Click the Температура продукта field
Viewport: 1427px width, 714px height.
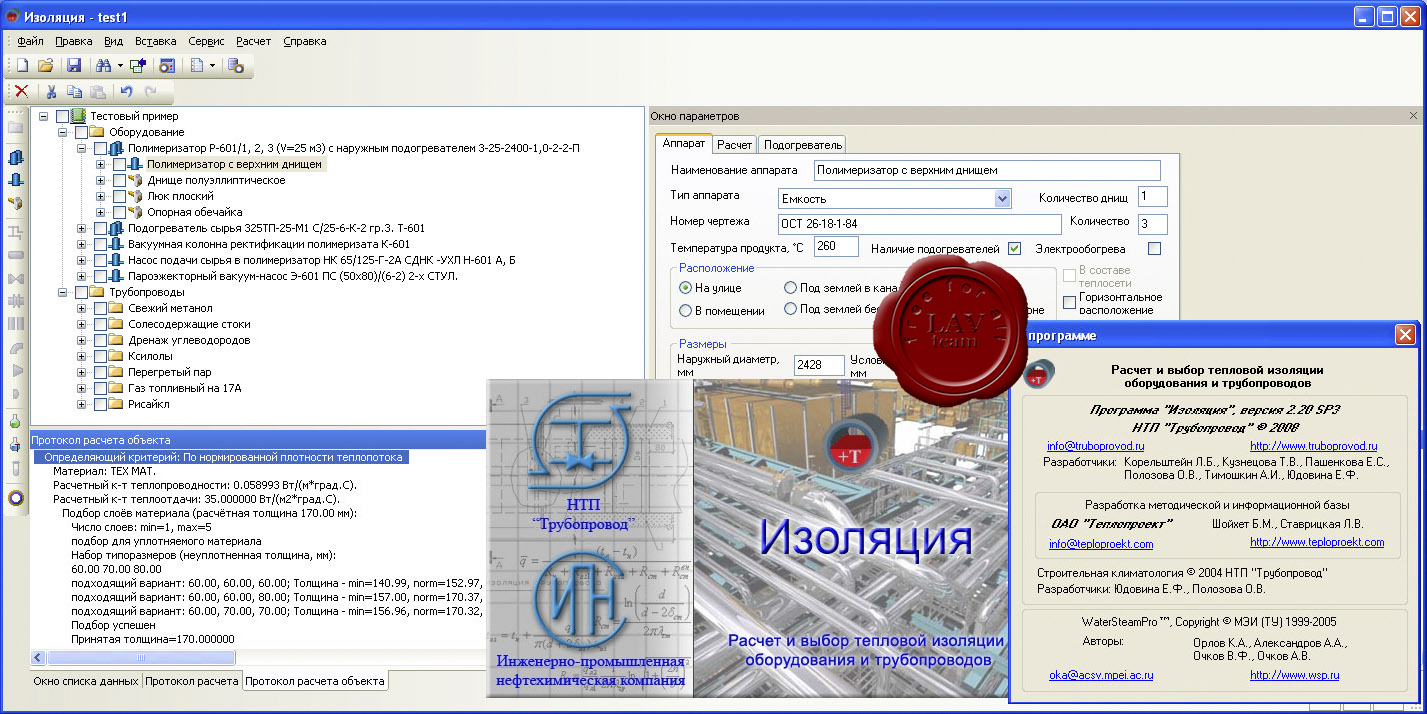836,246
